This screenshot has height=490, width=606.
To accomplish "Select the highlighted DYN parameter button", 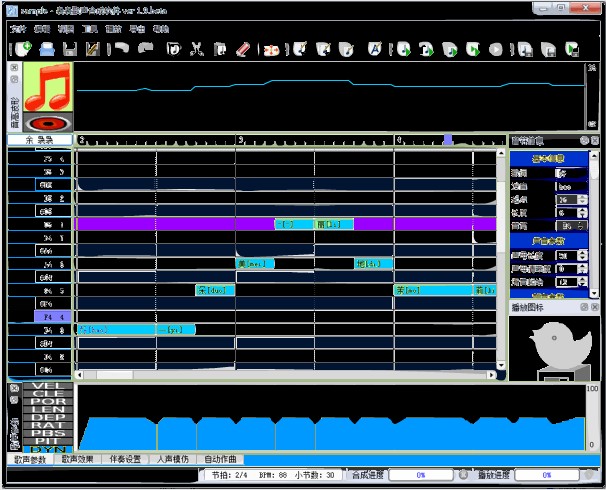I will [x=48, y=449].
